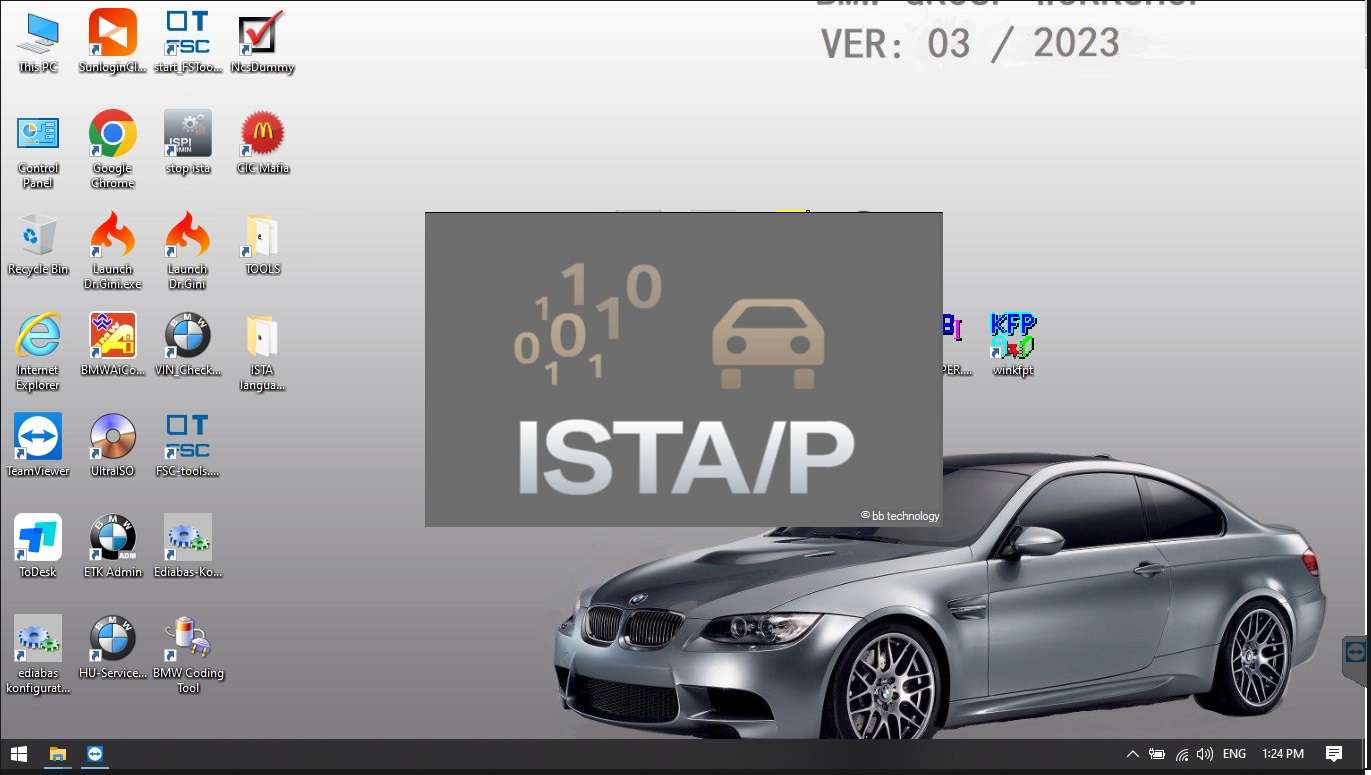Viewport: 1371px width, 775px height.
Task: Open the NcsDummy shortcut
Action: click(262, 42)
